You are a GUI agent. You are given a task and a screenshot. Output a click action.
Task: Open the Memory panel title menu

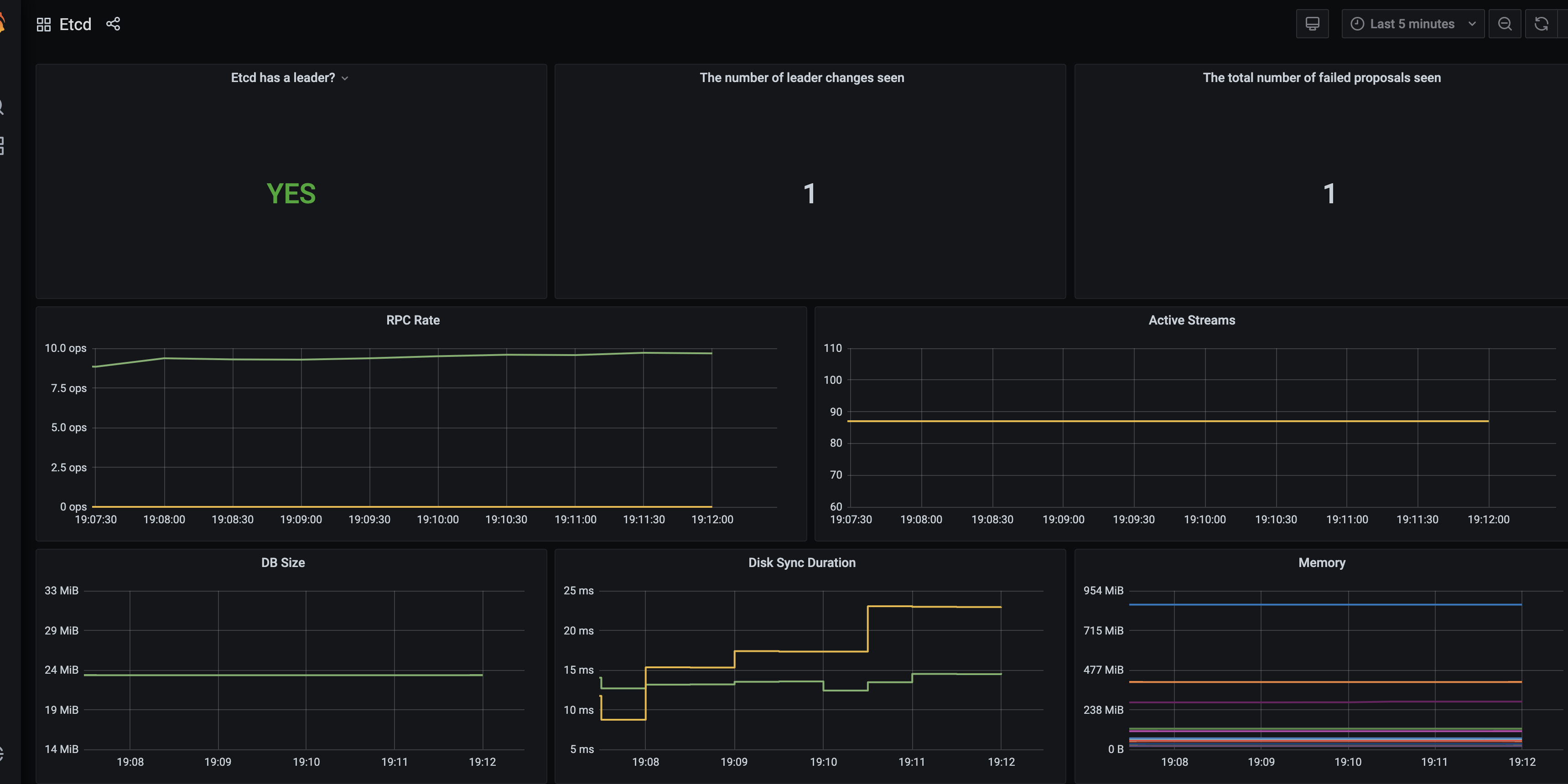pyautogui.click(x=1321, y=562)
